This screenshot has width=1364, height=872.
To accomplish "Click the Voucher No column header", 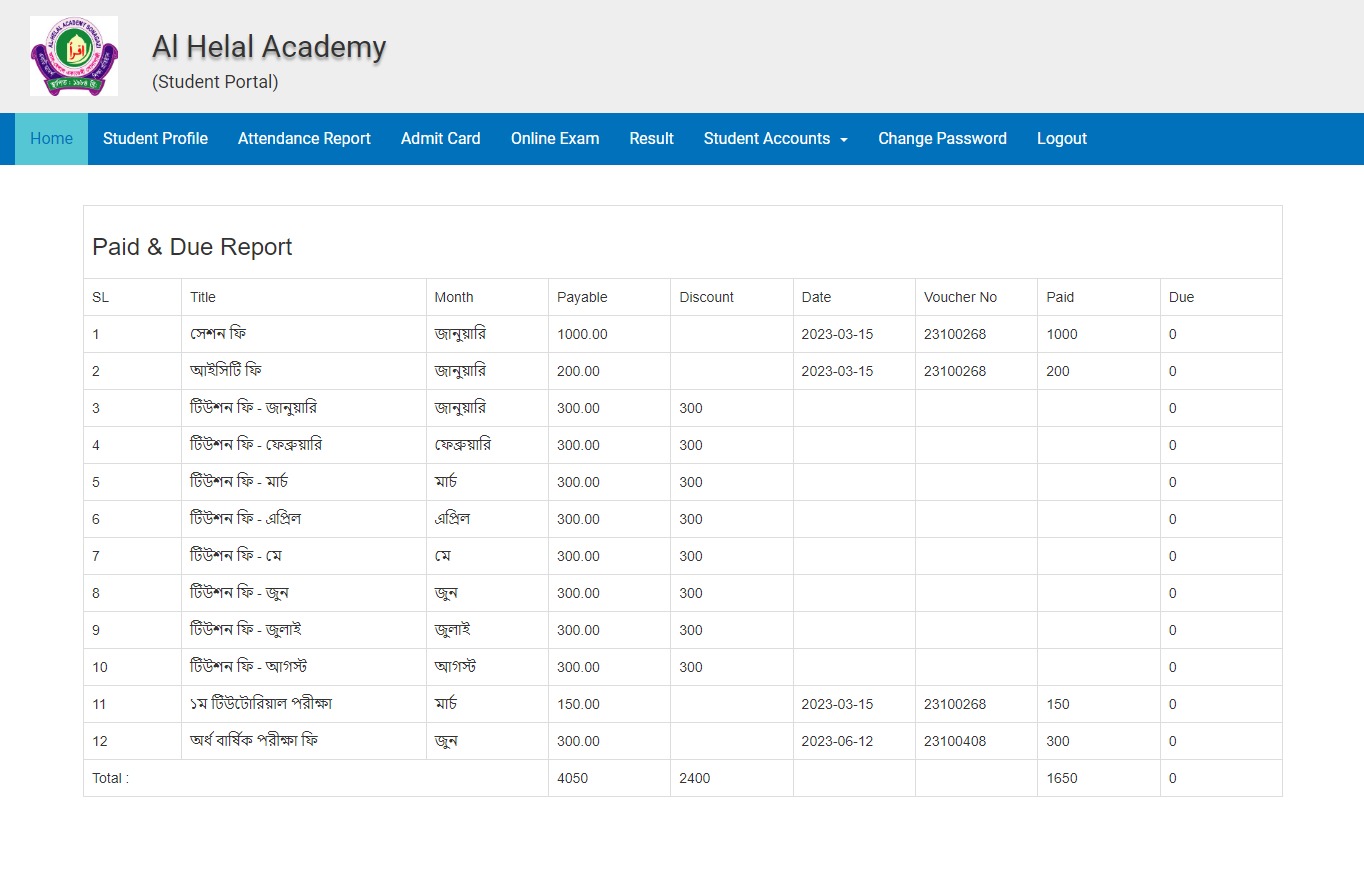I will (960, 297).
